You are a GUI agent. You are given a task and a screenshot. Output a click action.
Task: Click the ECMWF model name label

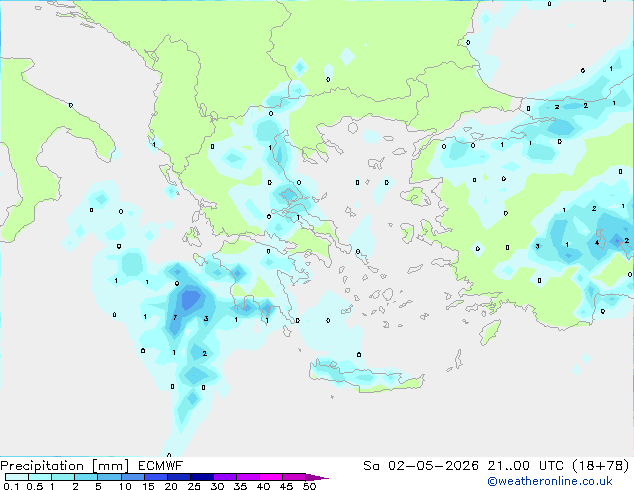point(161,465)
